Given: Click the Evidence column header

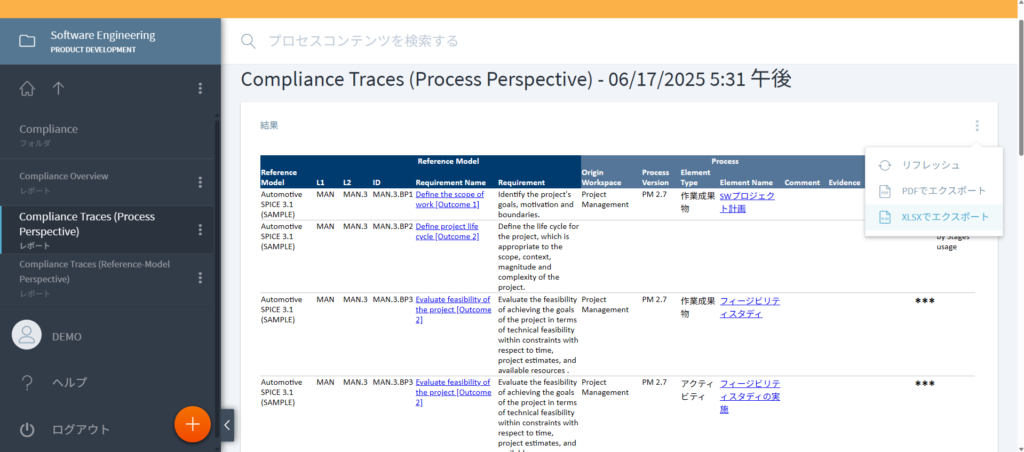Looking at the screenshot, I should click(844, 183).
